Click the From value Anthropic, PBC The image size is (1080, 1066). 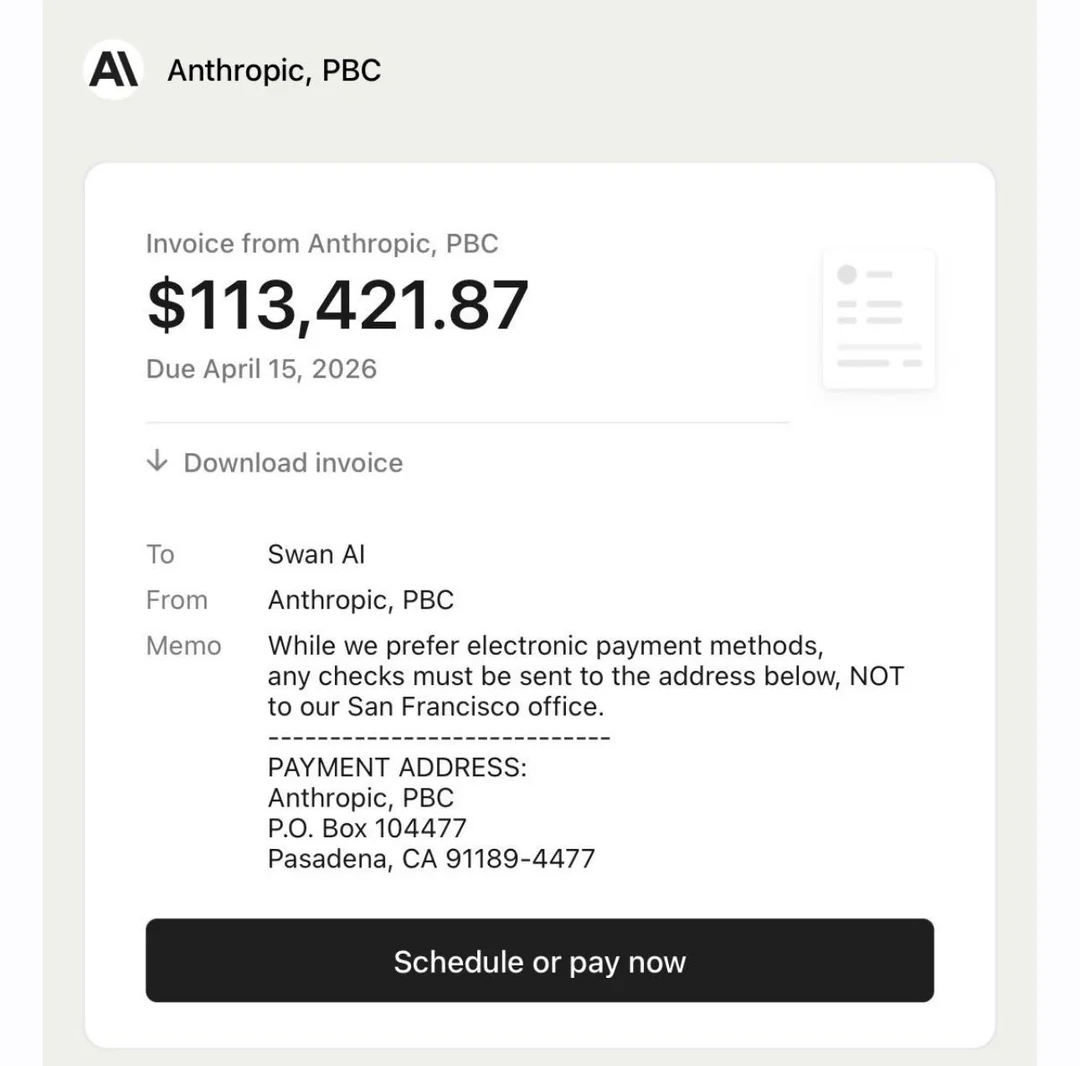point(361,600)
